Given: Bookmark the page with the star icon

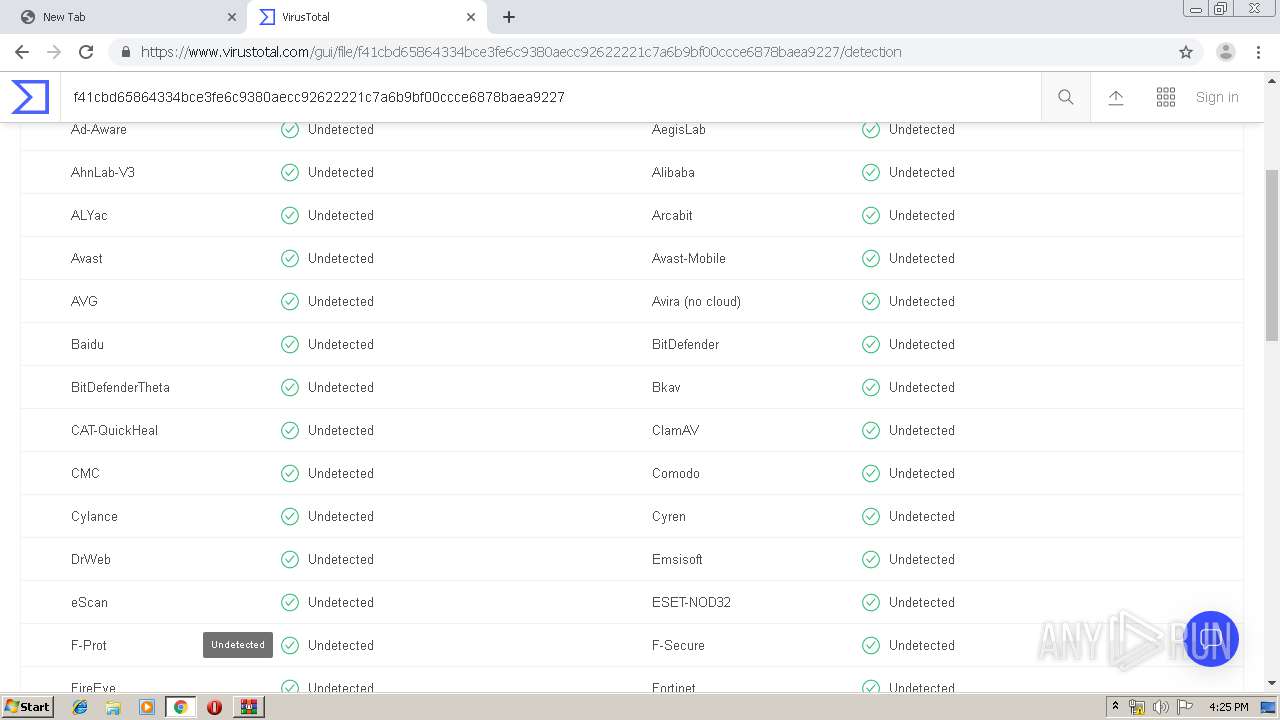Looking at the screenshot, I should point(1186,52).
